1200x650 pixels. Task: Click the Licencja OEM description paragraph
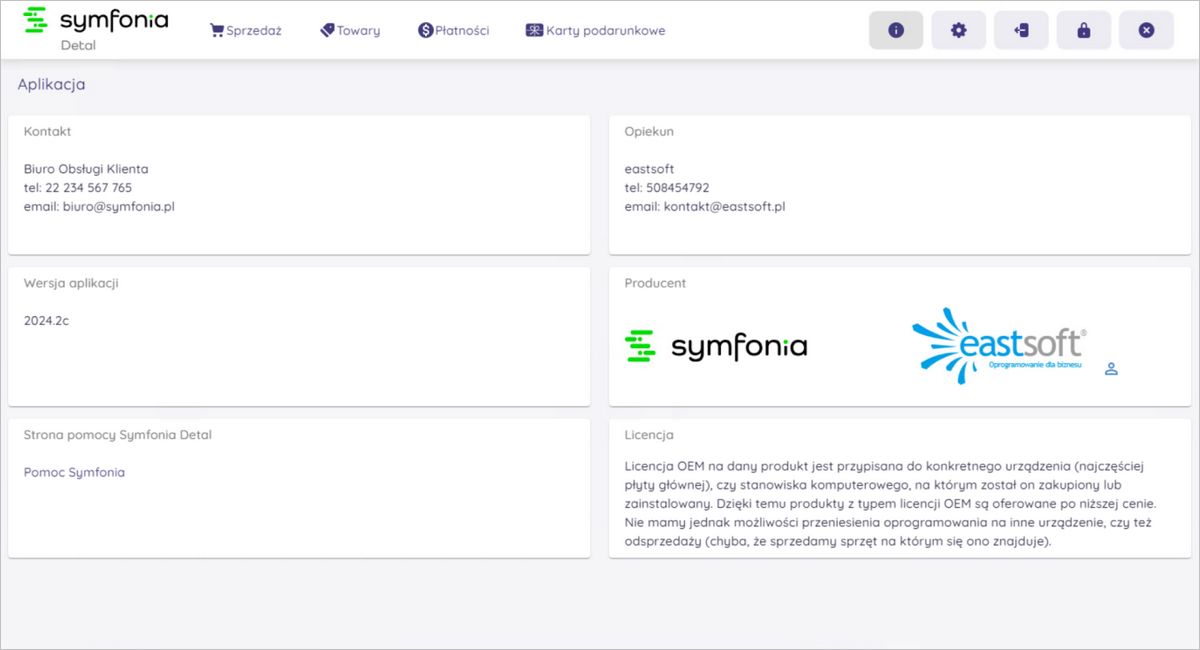[x=891, y=504]
